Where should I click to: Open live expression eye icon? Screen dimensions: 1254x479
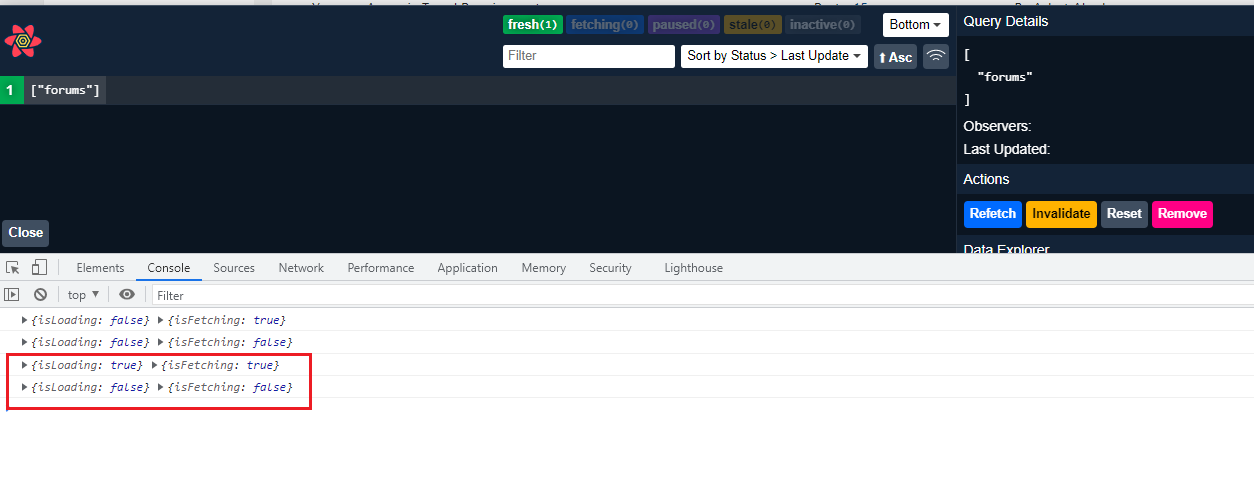[x=127, y=295]
